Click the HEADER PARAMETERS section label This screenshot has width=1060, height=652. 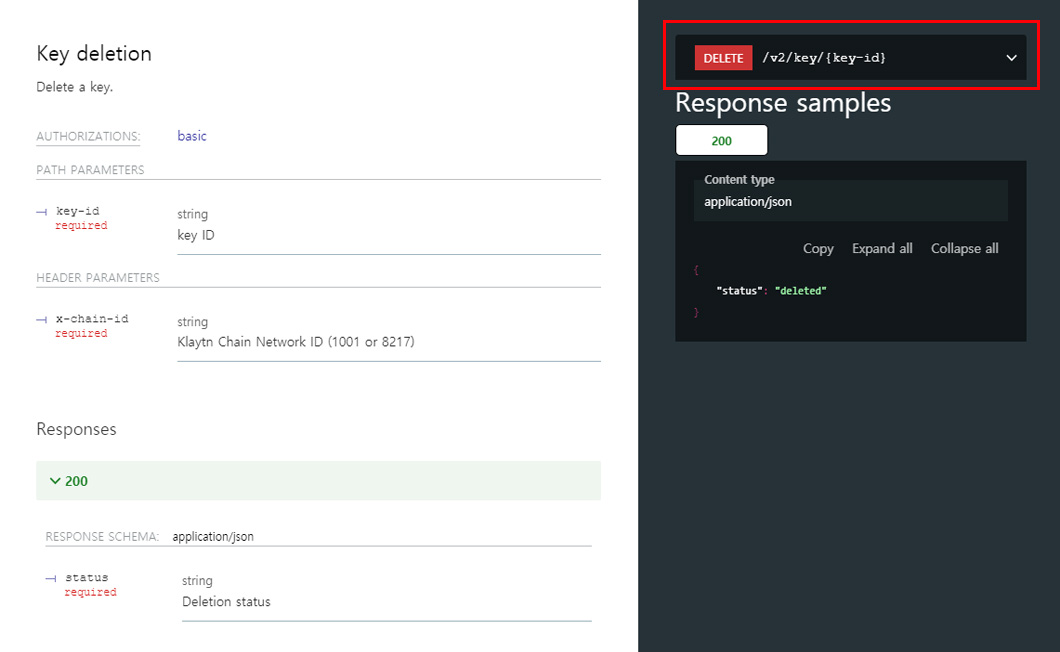[x=98, y=278]
